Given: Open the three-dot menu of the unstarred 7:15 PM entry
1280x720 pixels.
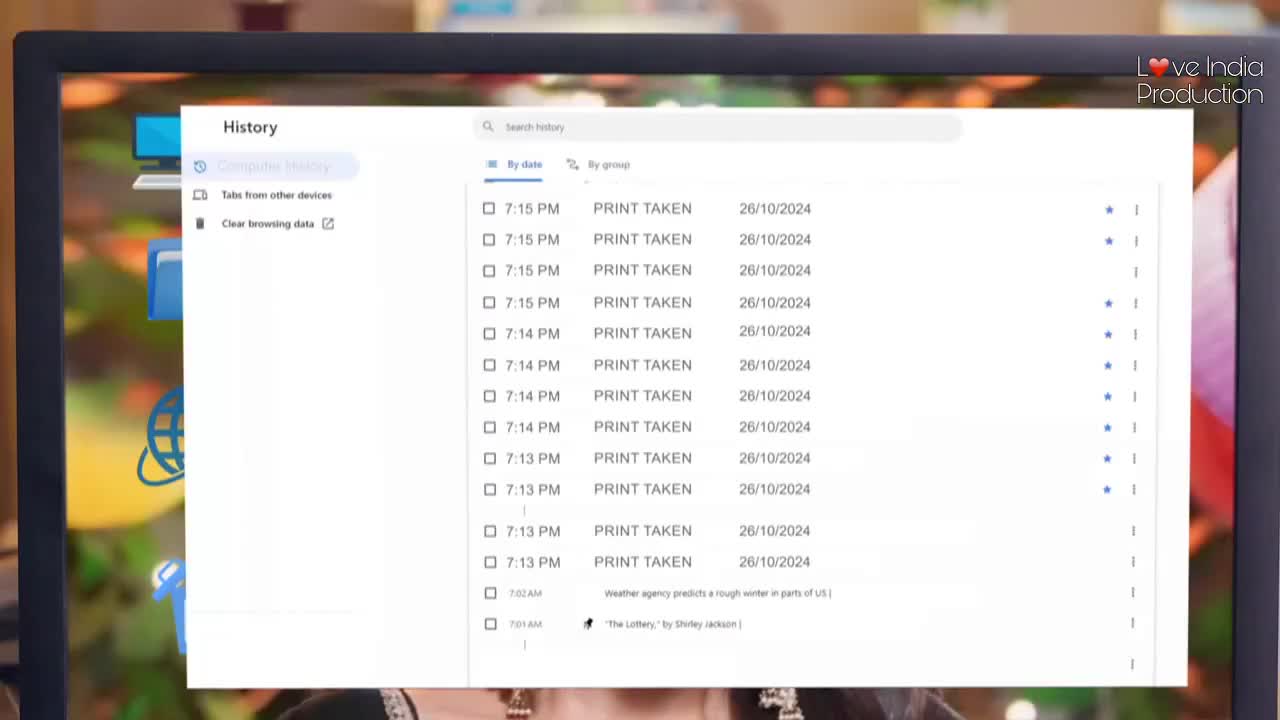Looking at the screenshot, I should coord(1136,272).
